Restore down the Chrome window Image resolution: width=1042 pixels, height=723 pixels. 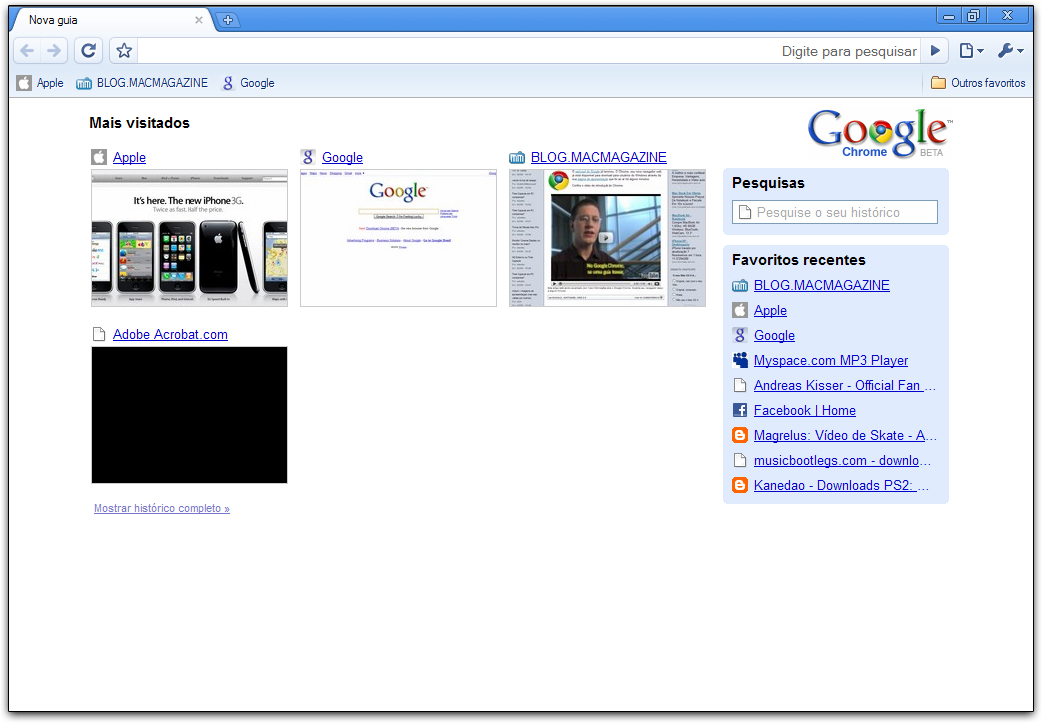[974, 16]
